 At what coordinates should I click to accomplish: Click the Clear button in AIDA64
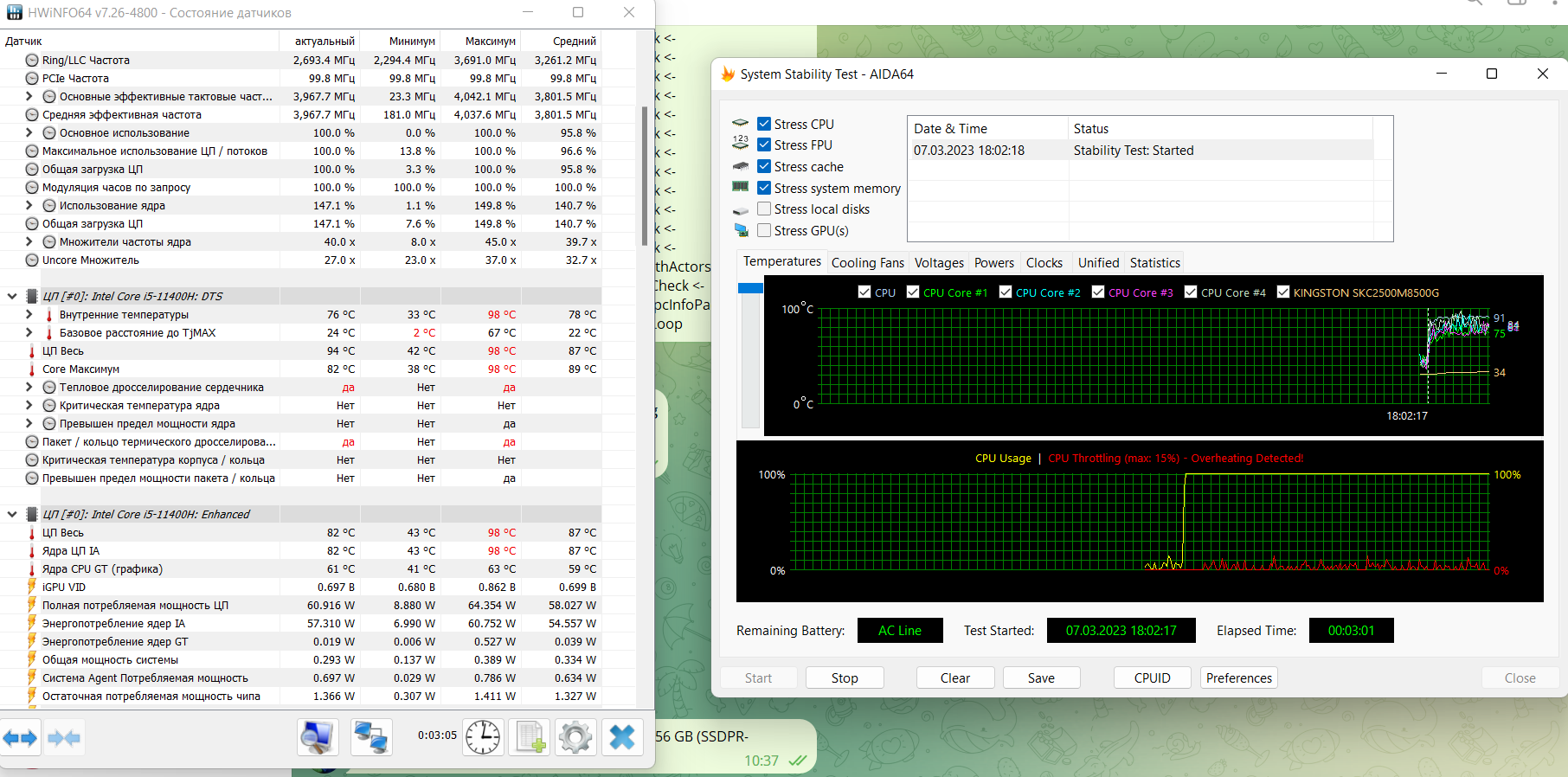point(955,677)
